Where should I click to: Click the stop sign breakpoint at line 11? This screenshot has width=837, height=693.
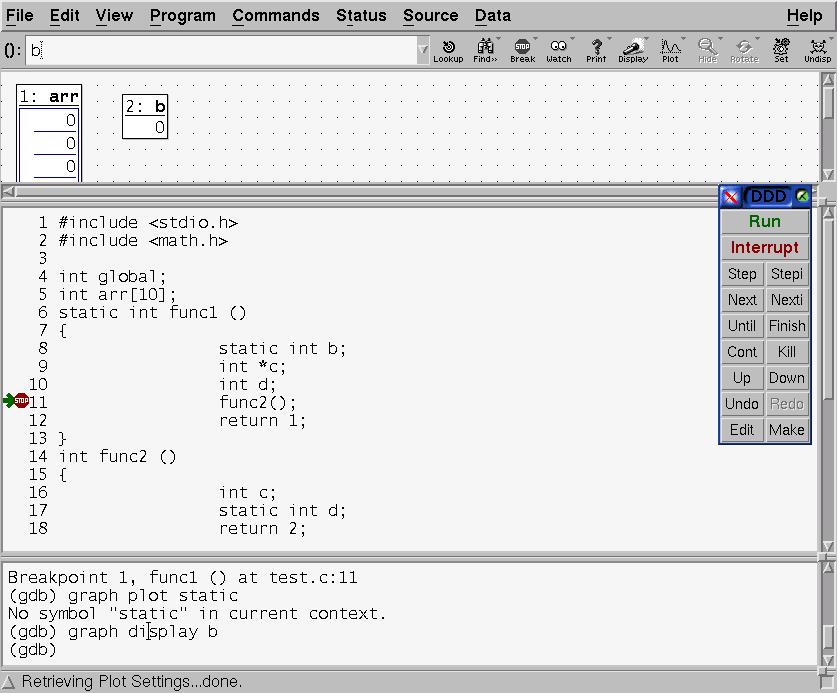coord(21,400)
